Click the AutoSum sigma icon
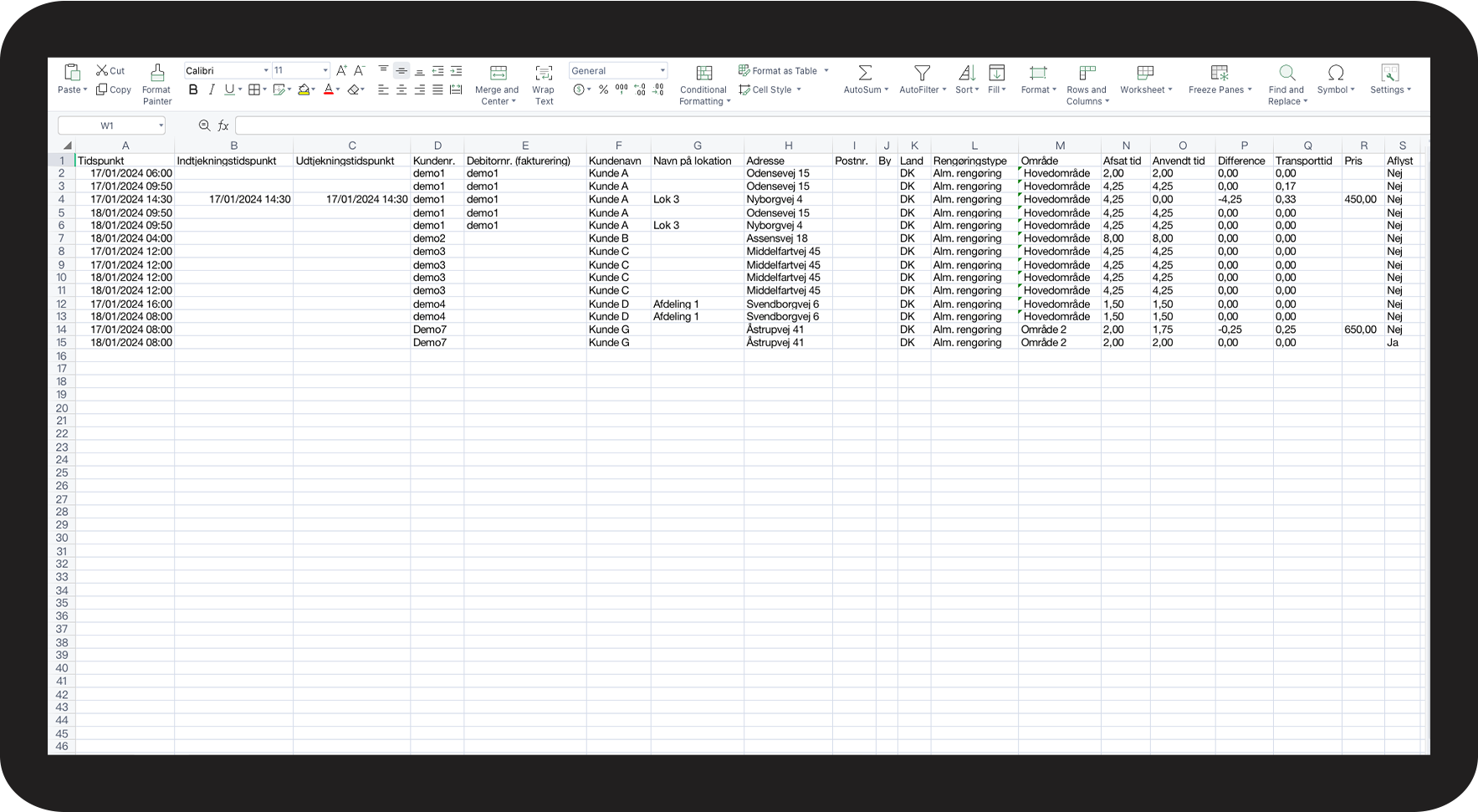This screenshot has height=812, width=1478. (x=865, y=73)
